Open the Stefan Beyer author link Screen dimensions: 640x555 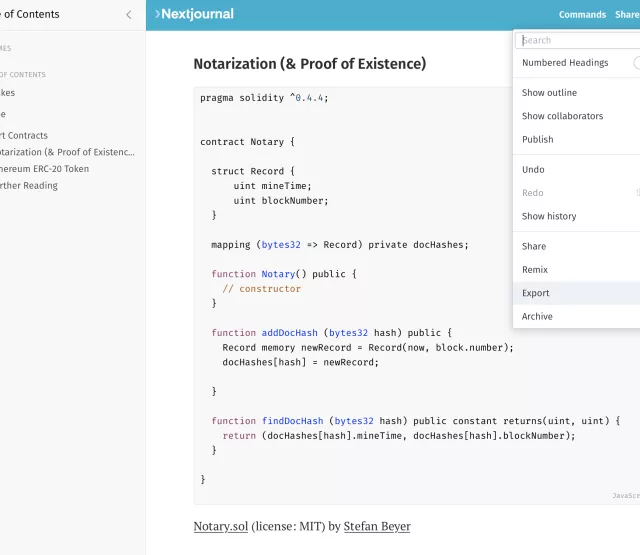coord(376,526)
